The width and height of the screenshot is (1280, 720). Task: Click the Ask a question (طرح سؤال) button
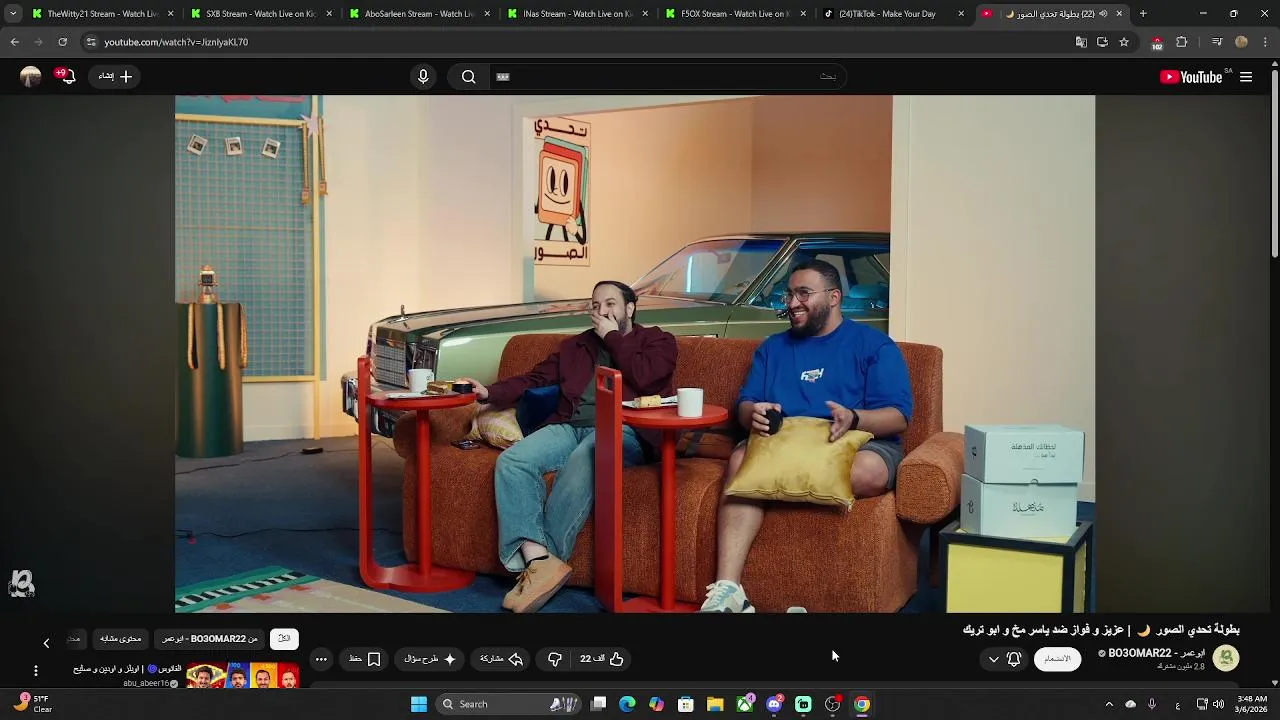(430, 659)
